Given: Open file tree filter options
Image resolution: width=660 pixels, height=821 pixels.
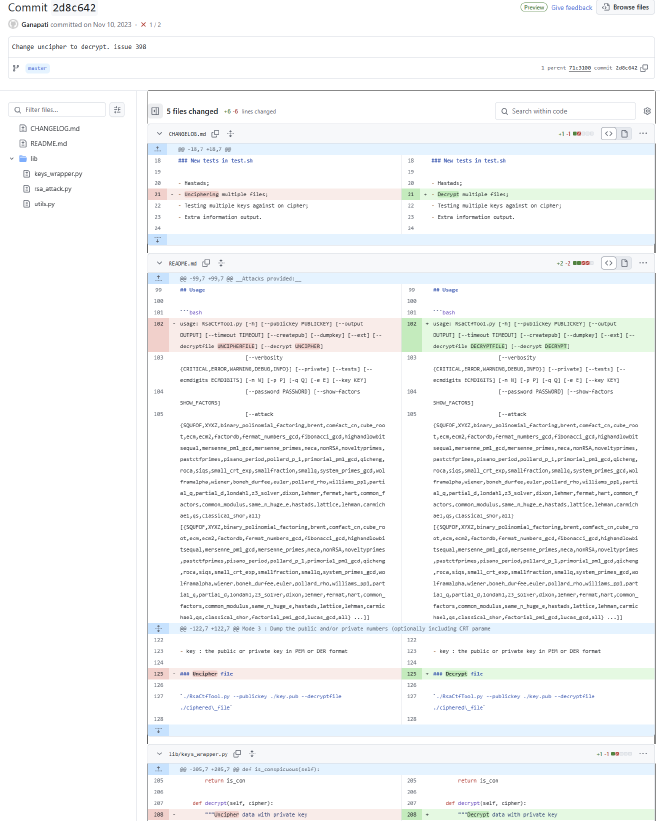Looking at the screenshot, I should pyautogui.click(x=117, y=109).
